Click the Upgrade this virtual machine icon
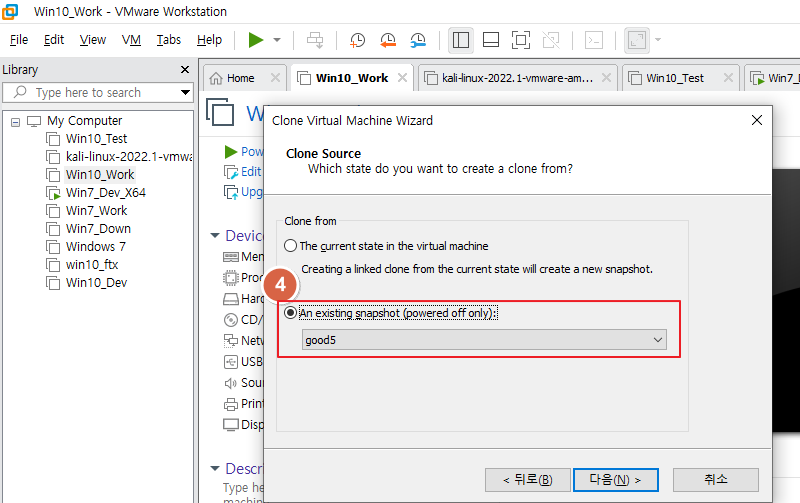This screenshot has width=800, height=503. (231, 192)
